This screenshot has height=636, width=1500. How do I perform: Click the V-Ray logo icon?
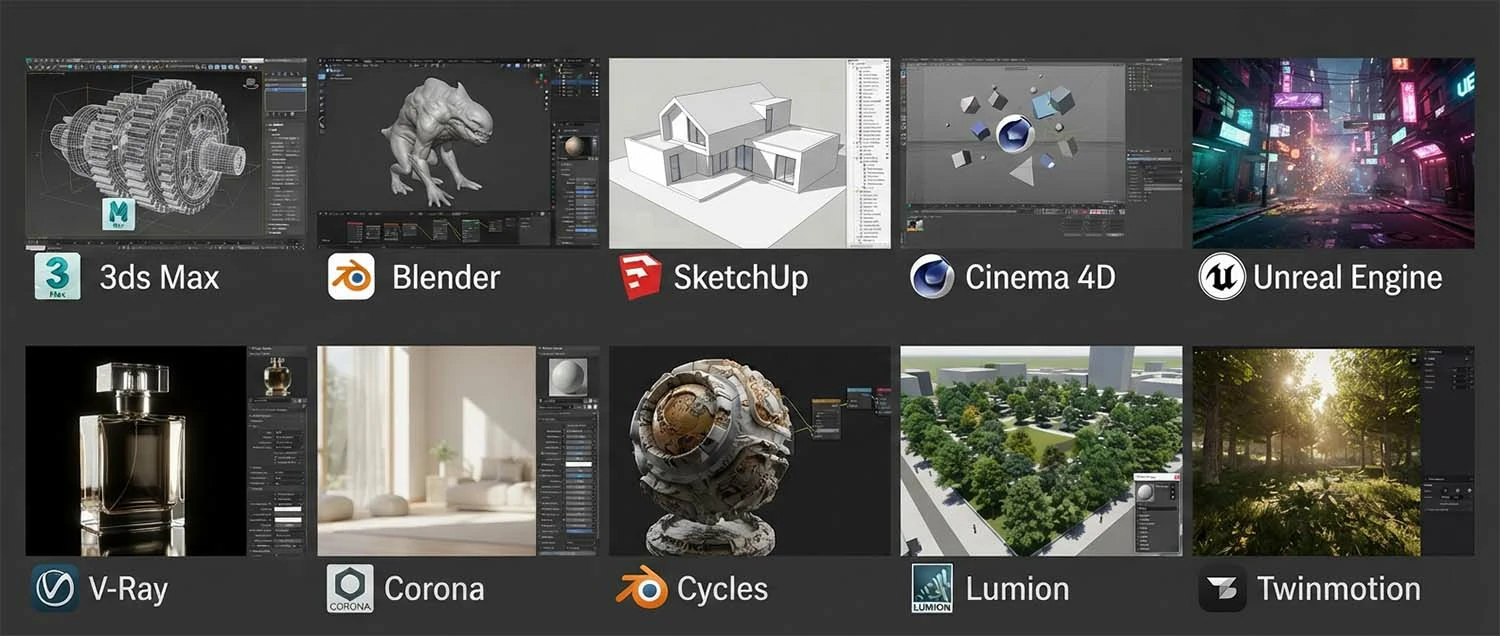(55, 588)
